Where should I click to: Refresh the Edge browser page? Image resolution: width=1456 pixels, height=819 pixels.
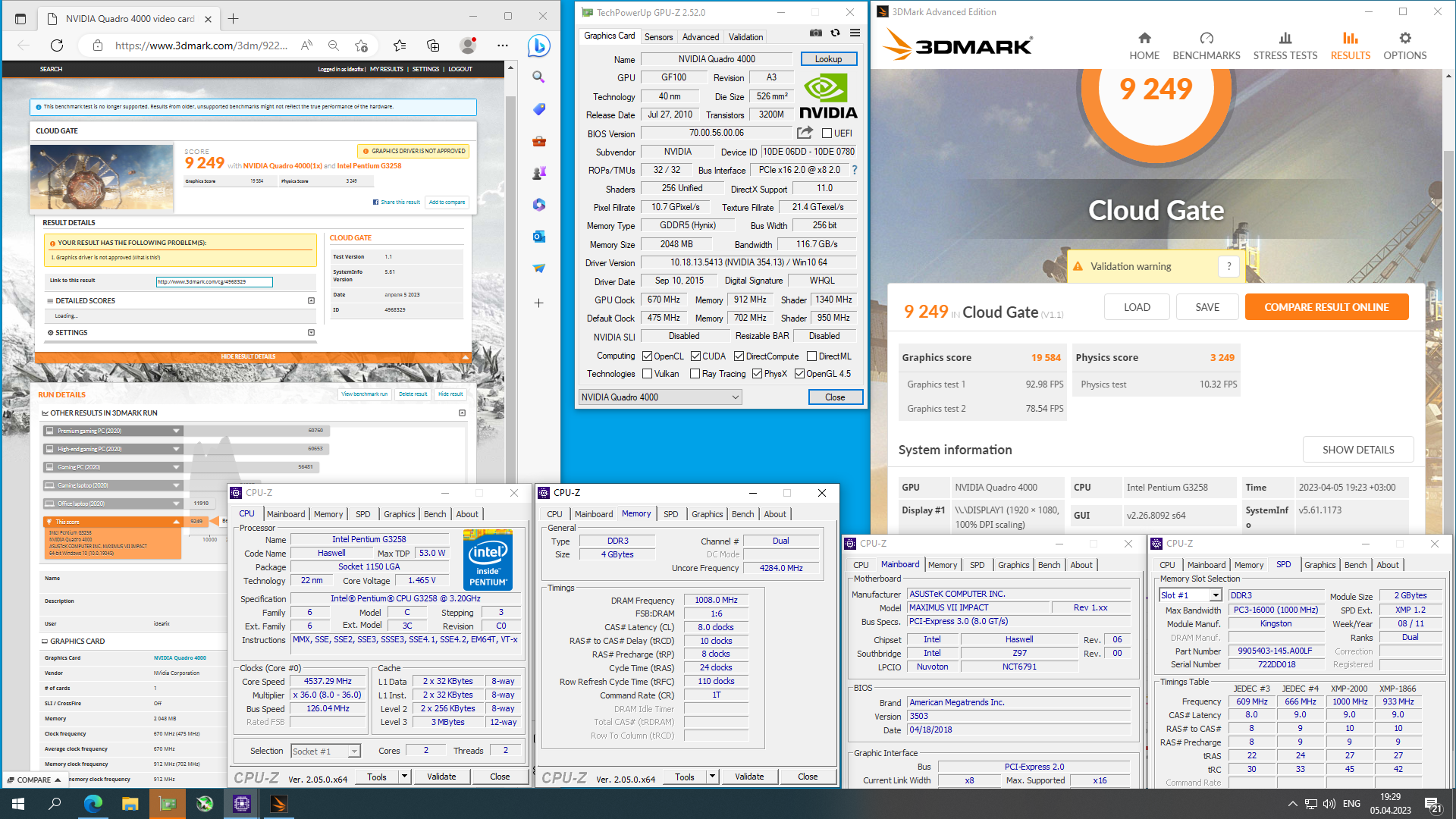(x=57, y=45)
